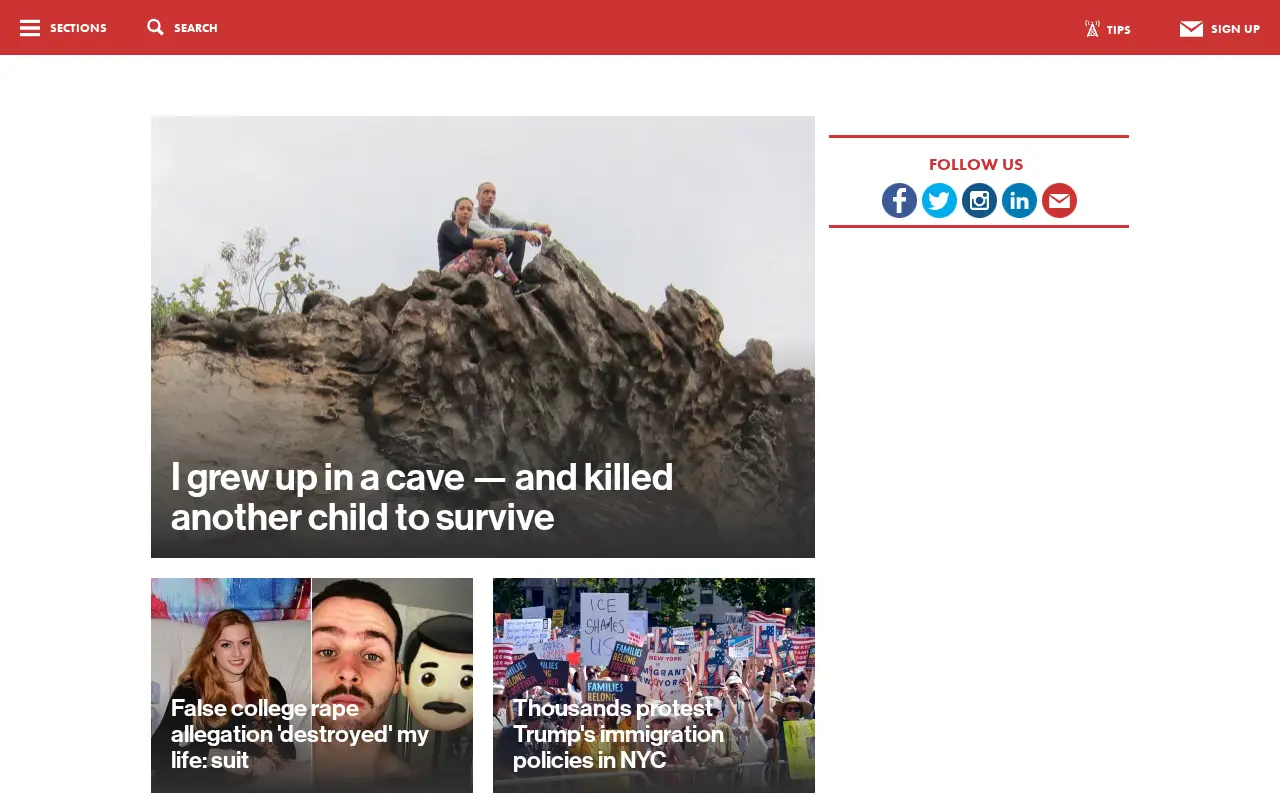Click the SEARCH label in header
Image resolution: width=1280 pixels, height=800 pixels.
coord(196,28)
